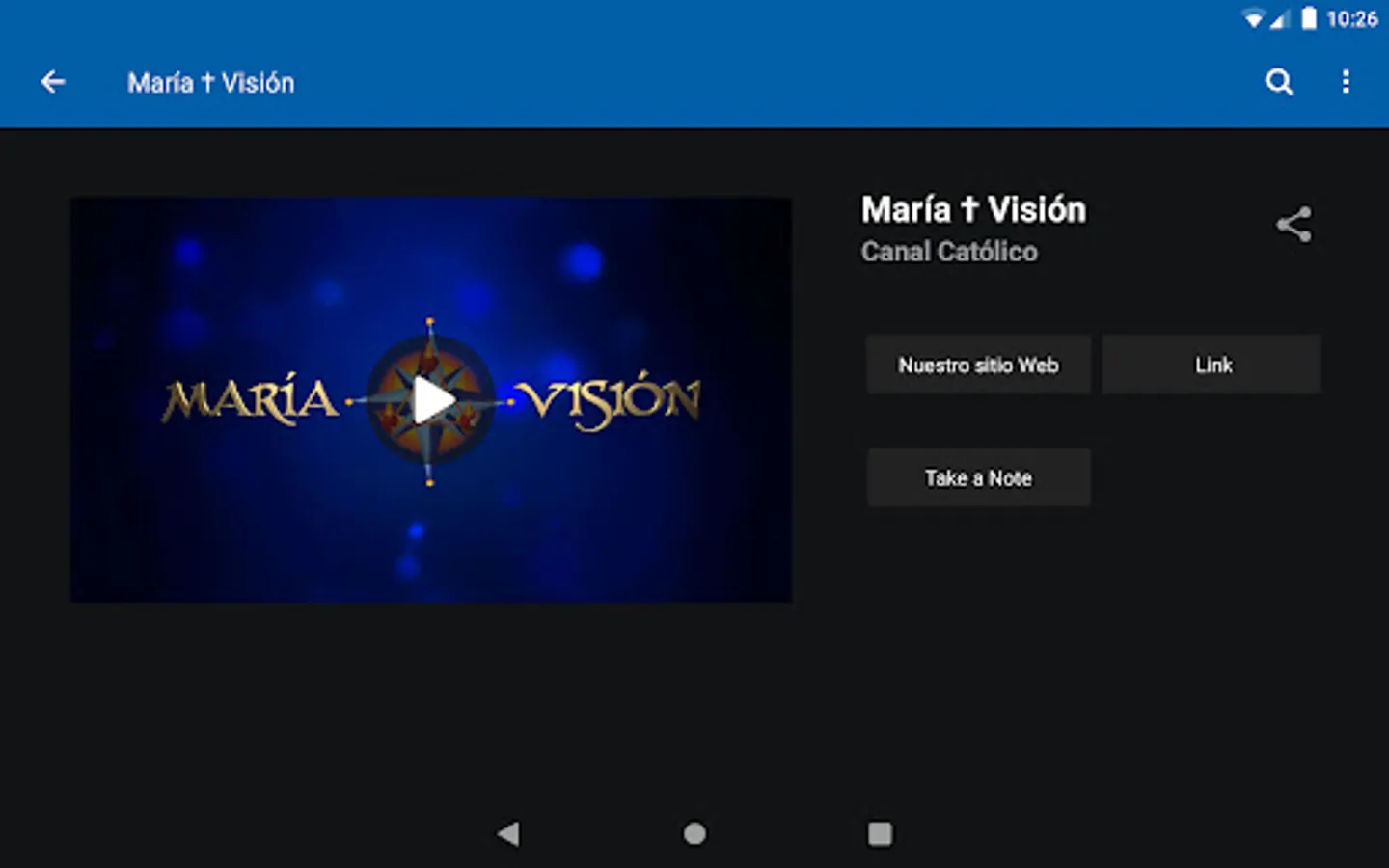The image size is (1389, 868).
Task: Share María Visión with the share icon
Action: point(1294,225)
